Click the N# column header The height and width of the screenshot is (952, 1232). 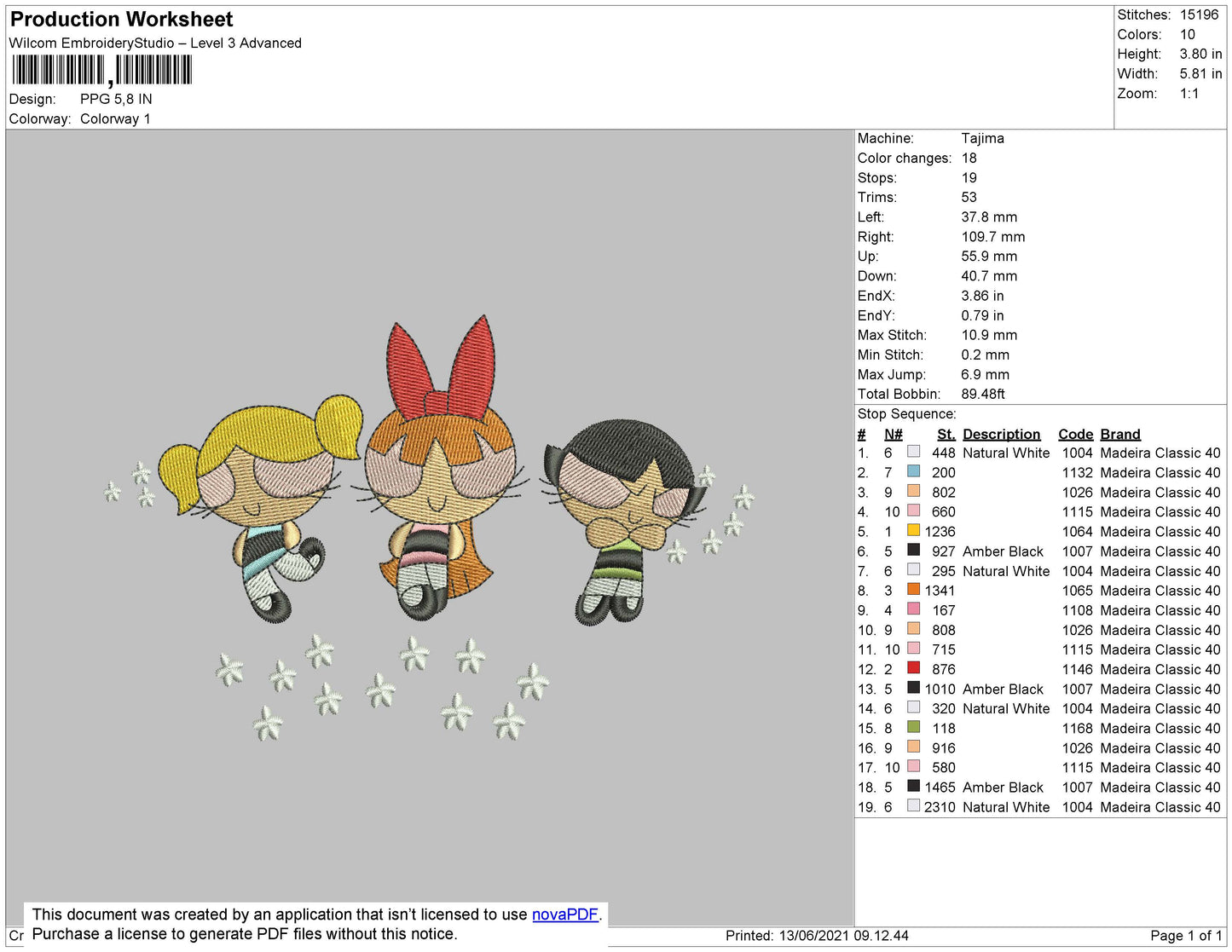893,434
